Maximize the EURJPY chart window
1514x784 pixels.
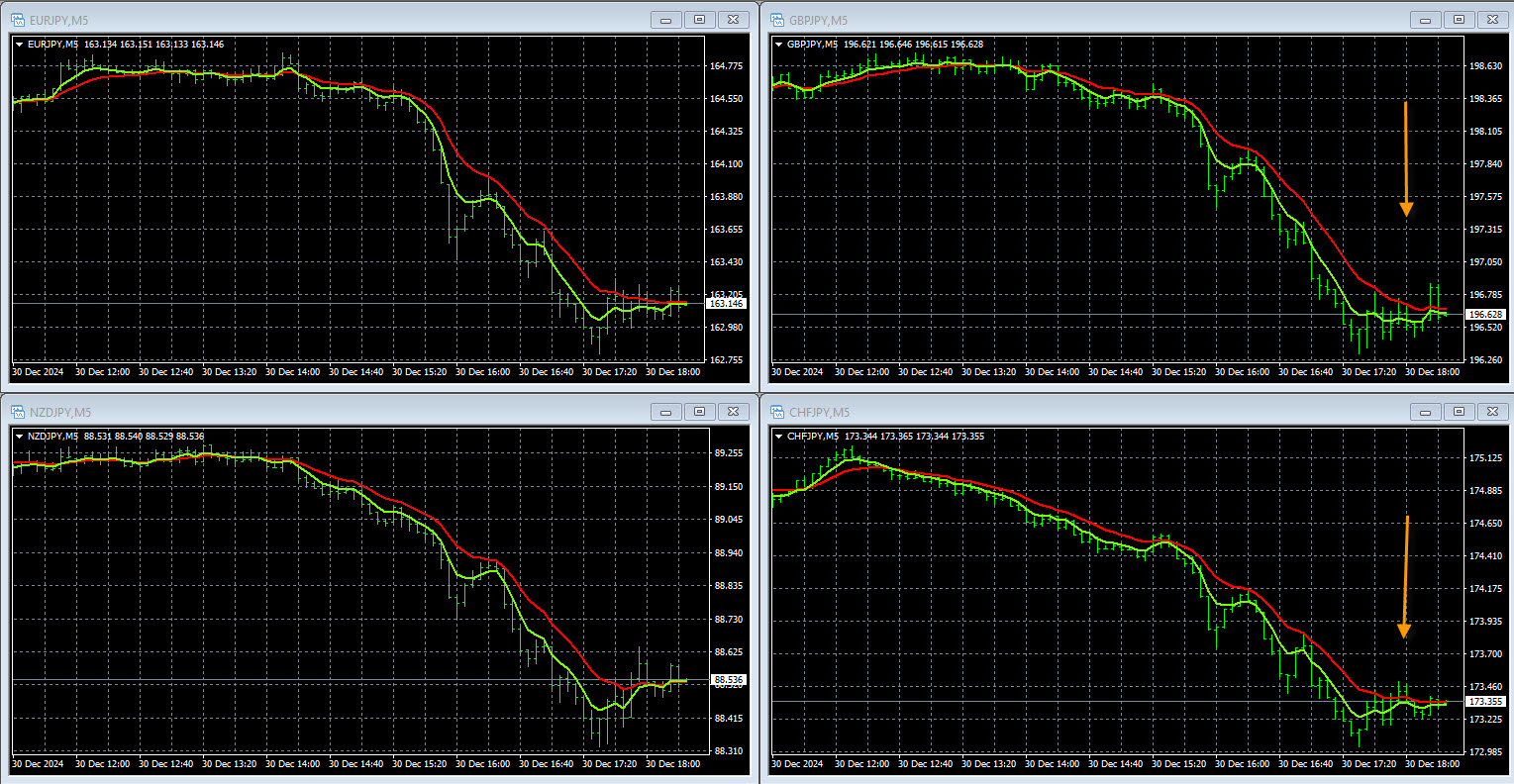tap(699, 19)
